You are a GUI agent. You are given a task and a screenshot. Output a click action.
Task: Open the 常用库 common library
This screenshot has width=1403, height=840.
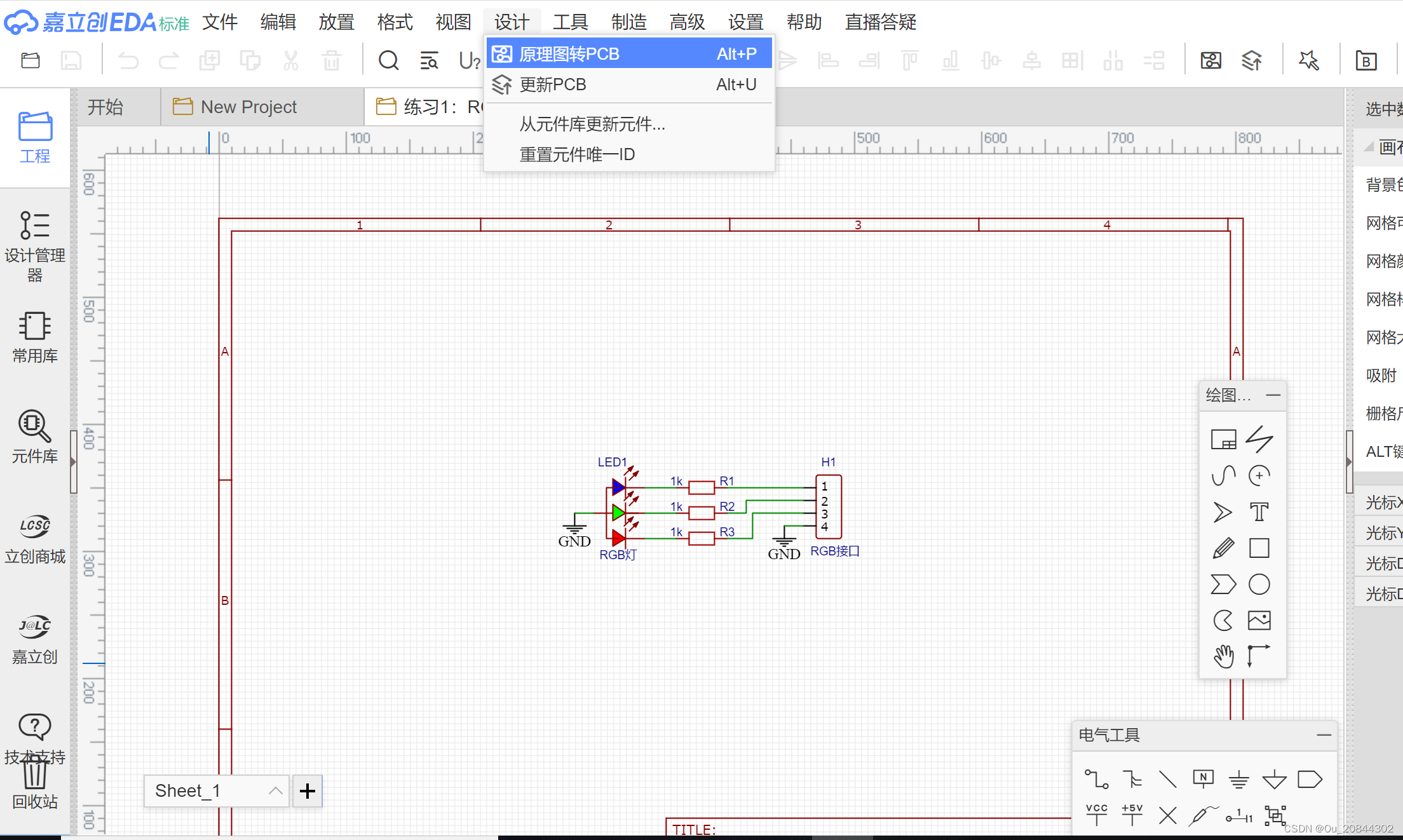[x=34, y=337]
